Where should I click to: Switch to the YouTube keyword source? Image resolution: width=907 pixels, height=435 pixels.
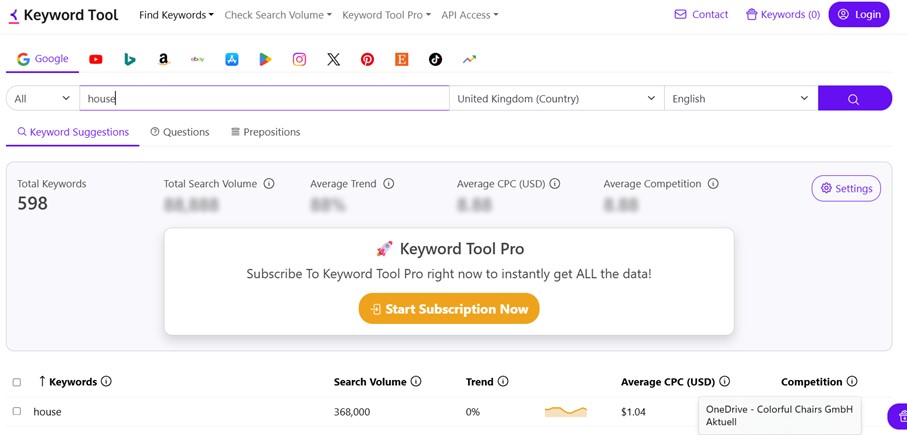click(x=96, y=60)
